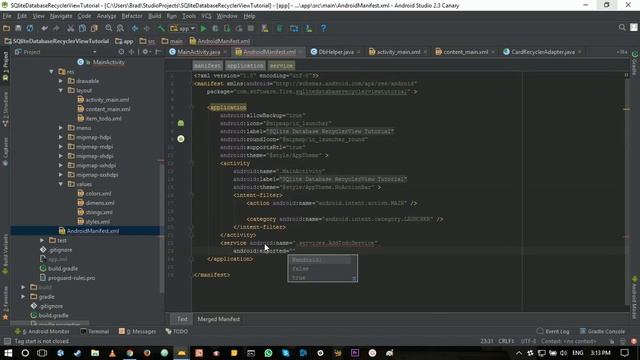Click the main breadcrumb in navigation bar
Viewport: 640px width, 360px height.
coord(172,41)
